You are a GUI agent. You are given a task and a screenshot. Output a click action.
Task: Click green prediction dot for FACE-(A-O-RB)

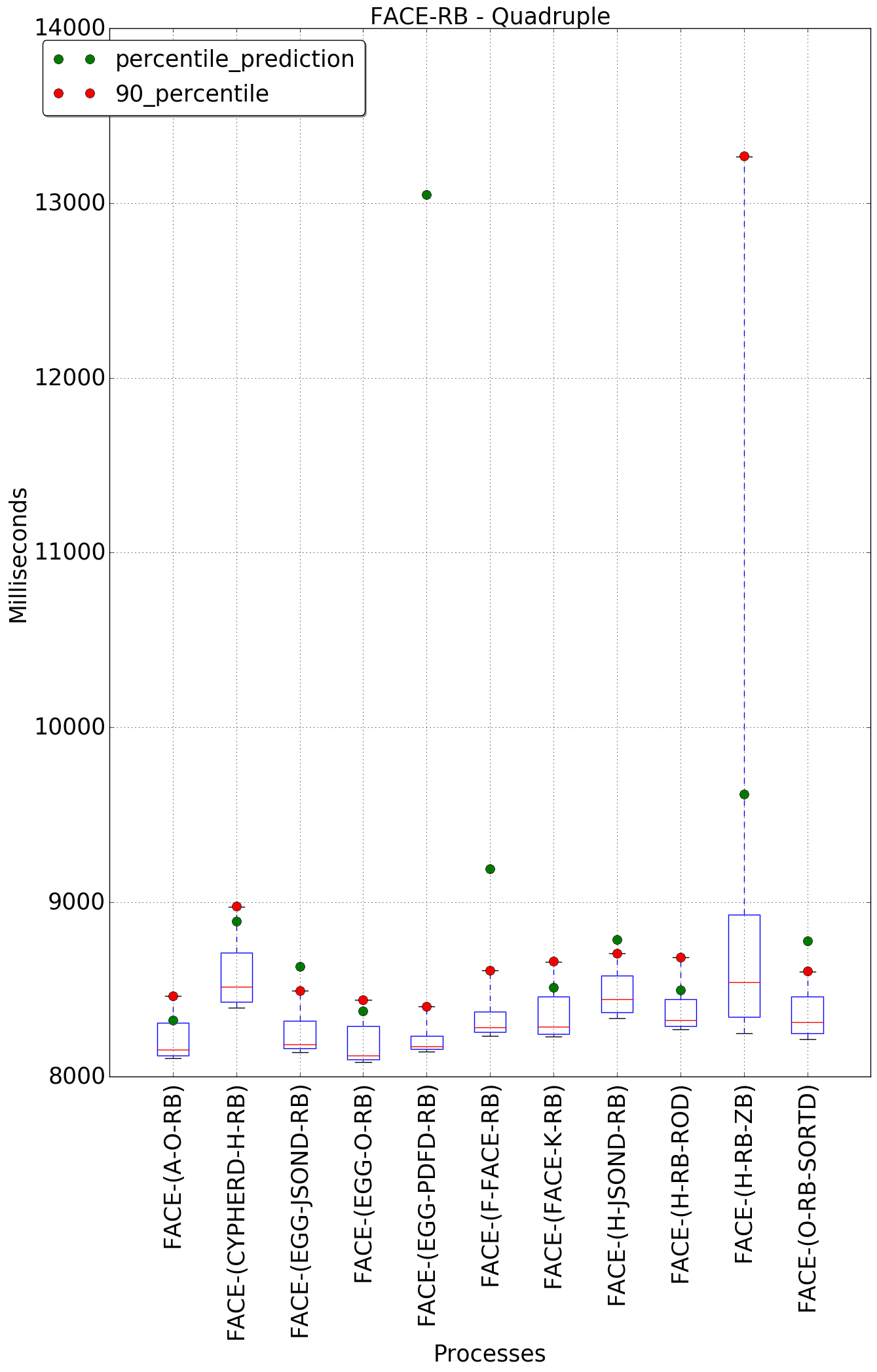point(173,1020)
